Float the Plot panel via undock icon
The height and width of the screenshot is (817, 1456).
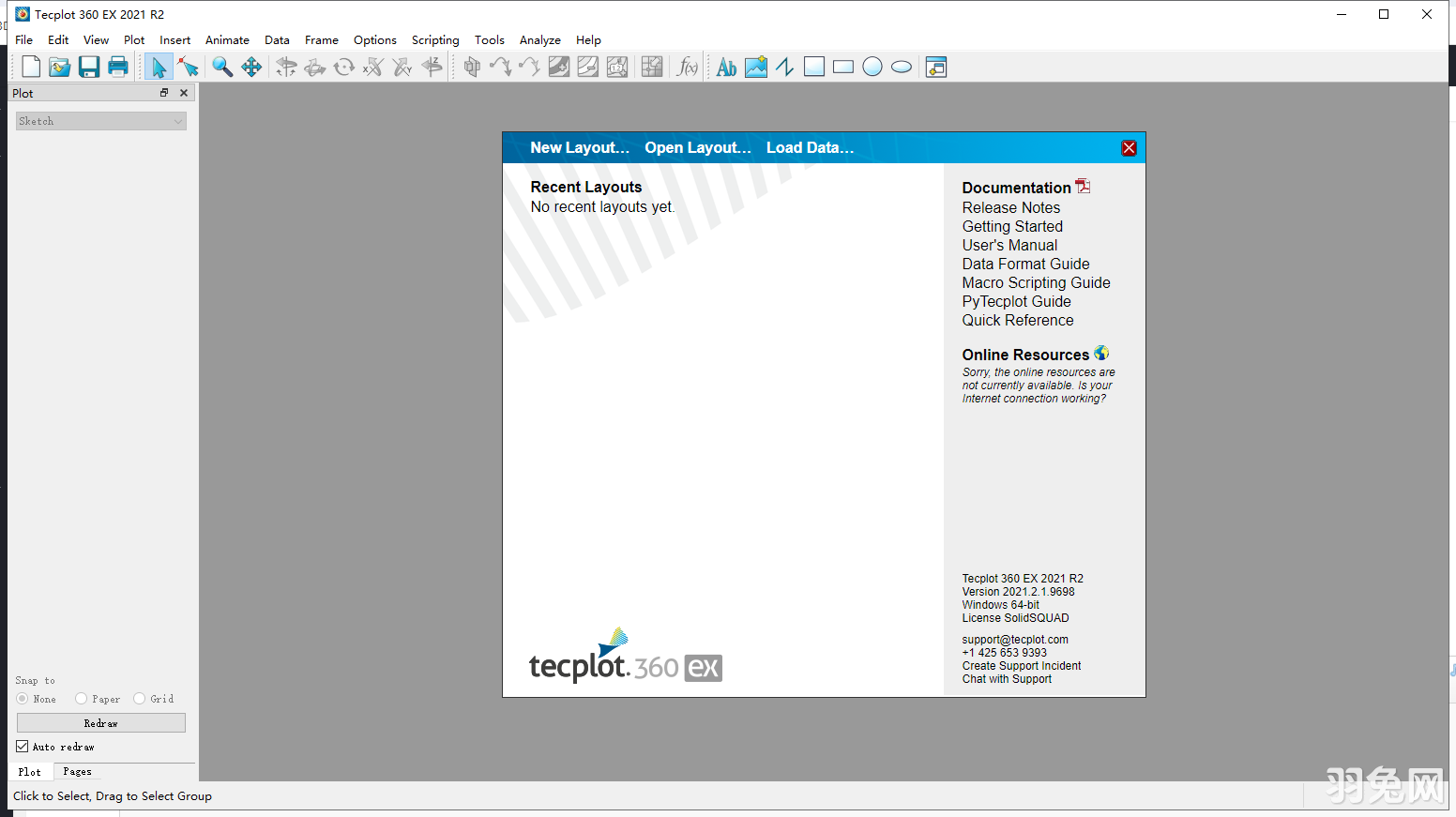163,92
